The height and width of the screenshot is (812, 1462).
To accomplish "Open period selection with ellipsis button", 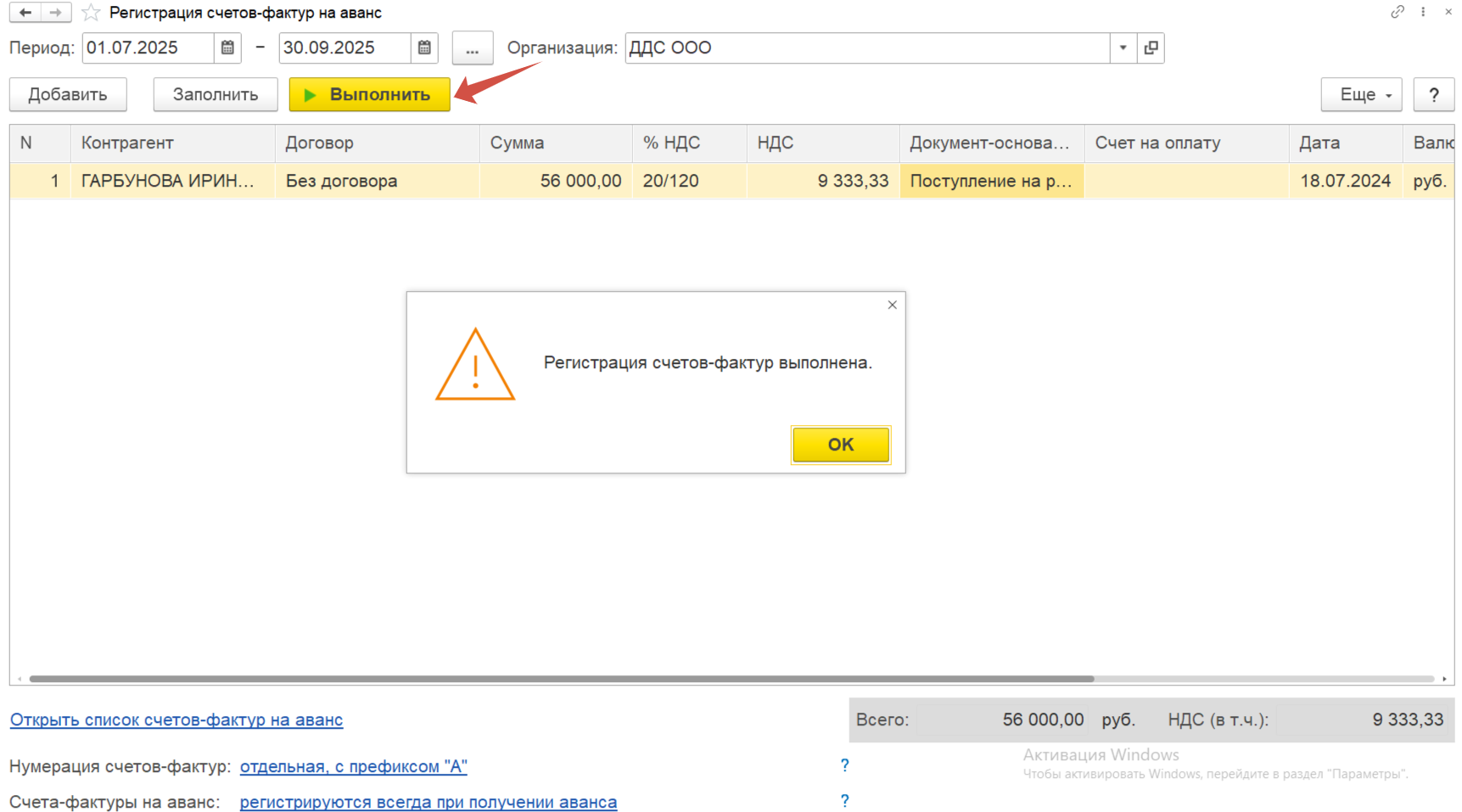I will pyautogui.click(x=472, y=48).
